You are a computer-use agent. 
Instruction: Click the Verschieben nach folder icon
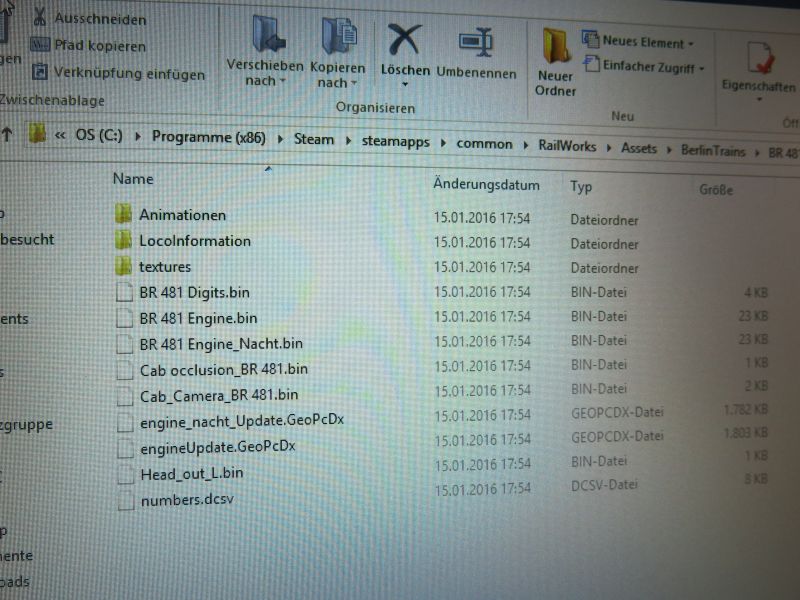268,35
